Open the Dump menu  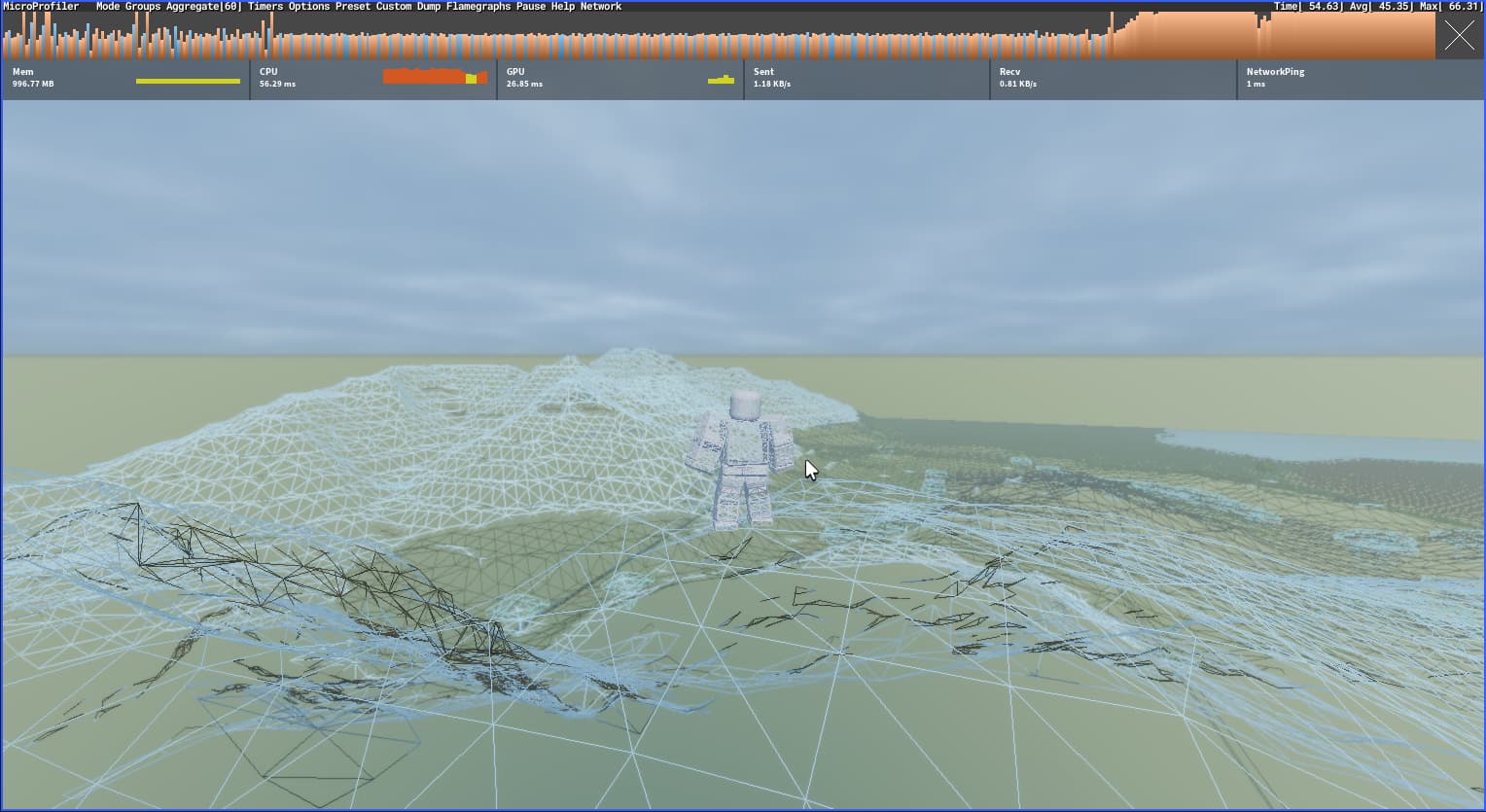[429, 7]
